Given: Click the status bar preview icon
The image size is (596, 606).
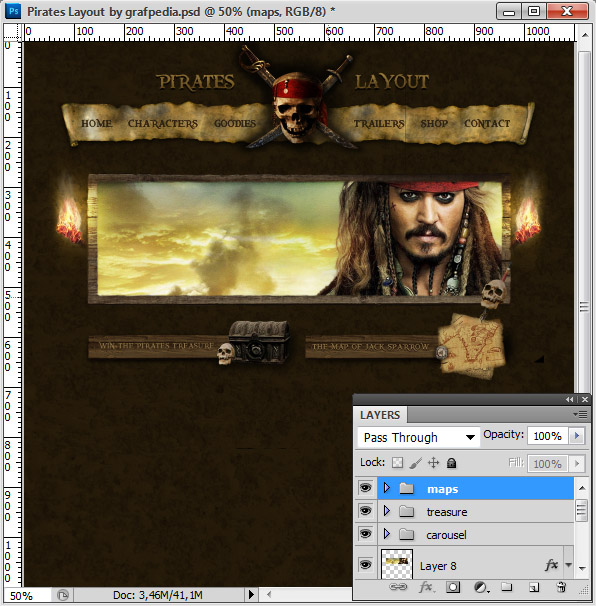Looking at the screenshot, I should [x=63, y=594].
